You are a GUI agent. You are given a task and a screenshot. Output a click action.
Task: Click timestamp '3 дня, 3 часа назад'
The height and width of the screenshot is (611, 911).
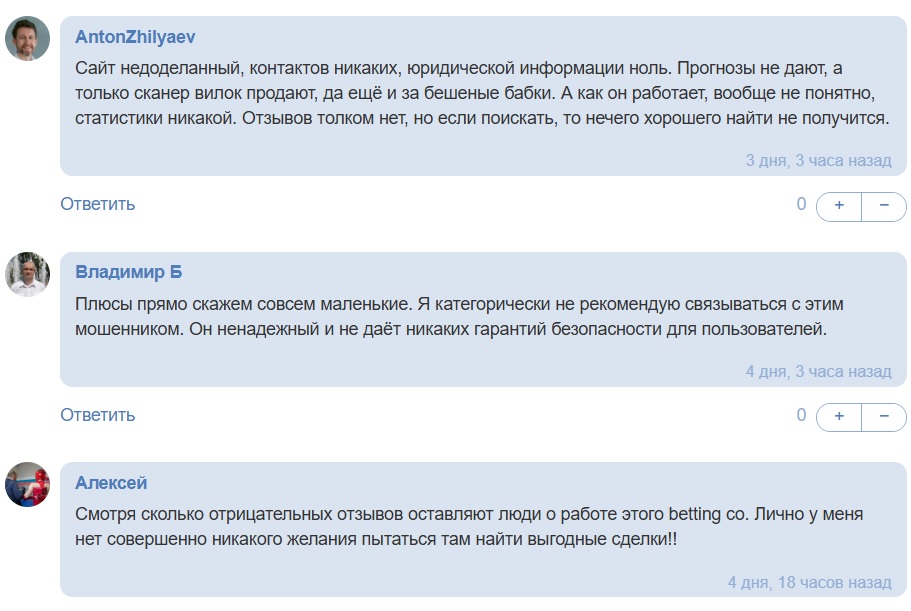click(x=818, y=160)
